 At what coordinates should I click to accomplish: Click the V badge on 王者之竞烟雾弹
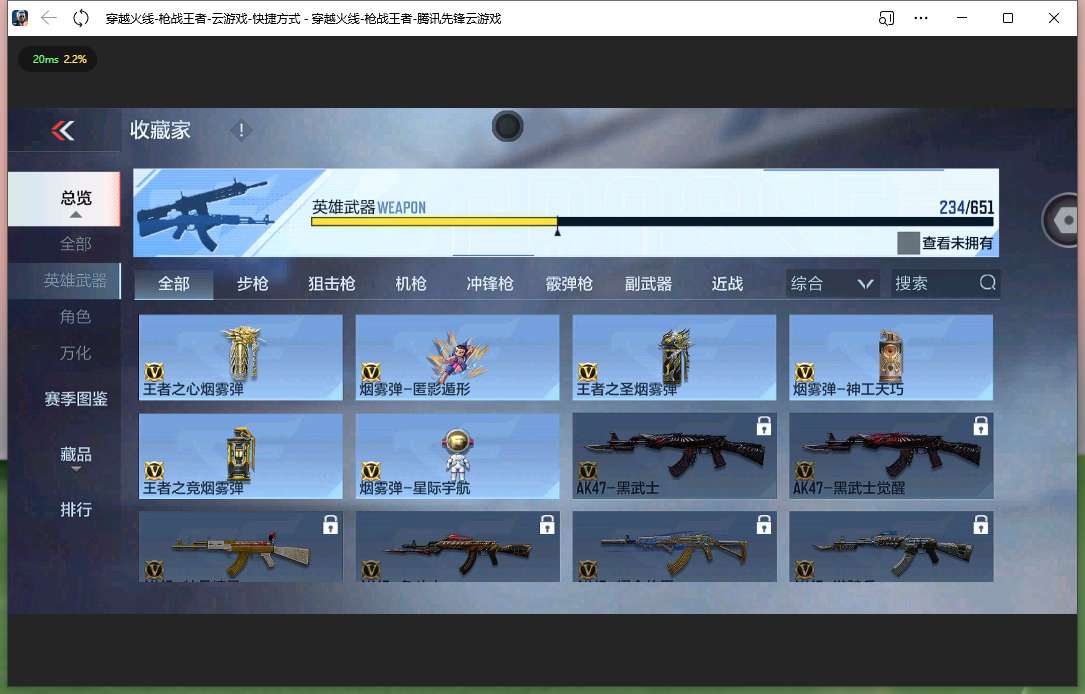(x=154, y=471)
